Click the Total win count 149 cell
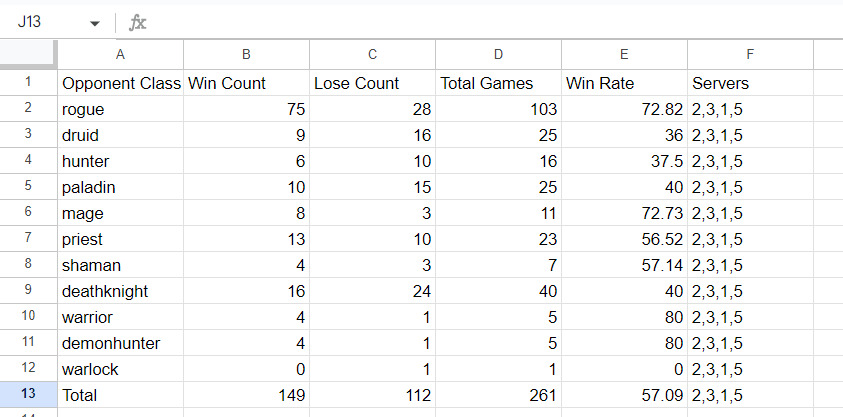 tap(246, 395)
